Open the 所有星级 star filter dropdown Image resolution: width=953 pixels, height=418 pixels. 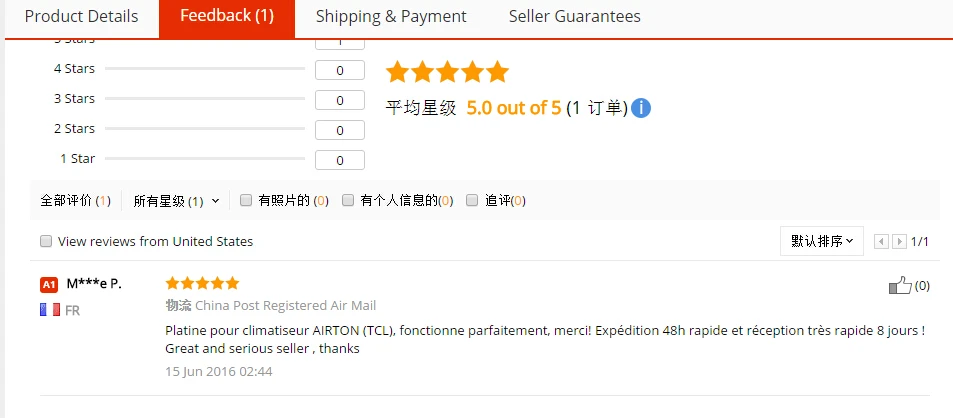point(176,200)
